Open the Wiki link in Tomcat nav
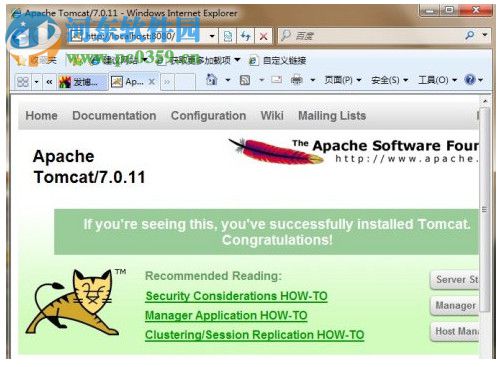501x367 pixels. click(272, 116)
